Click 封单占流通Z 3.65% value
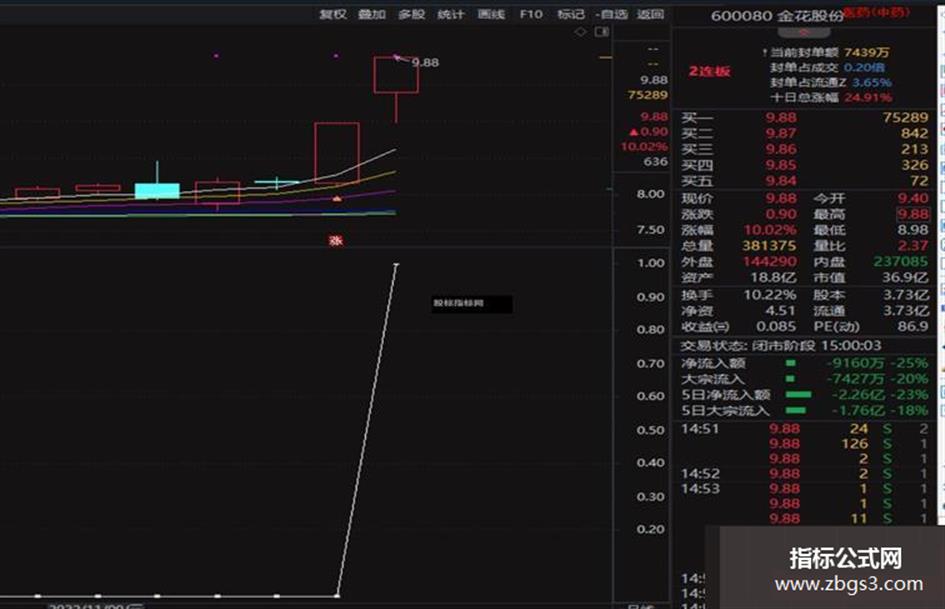Image resolution: width=945 pixels, height=609 pixels. tap(871, 83)
